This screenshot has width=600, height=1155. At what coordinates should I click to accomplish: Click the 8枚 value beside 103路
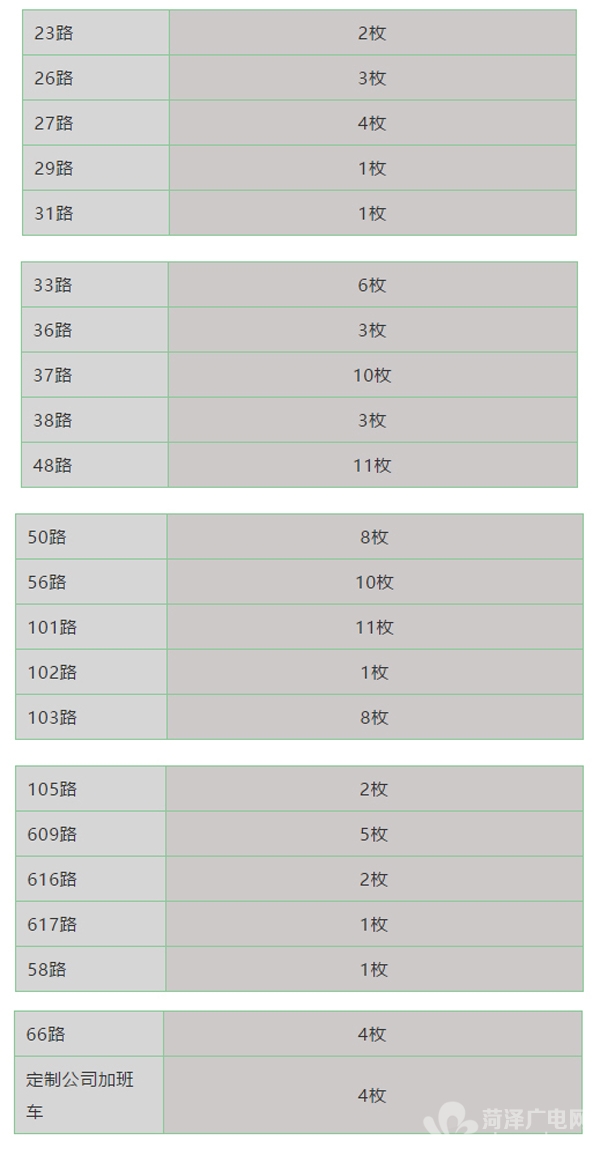coord(374,717)
